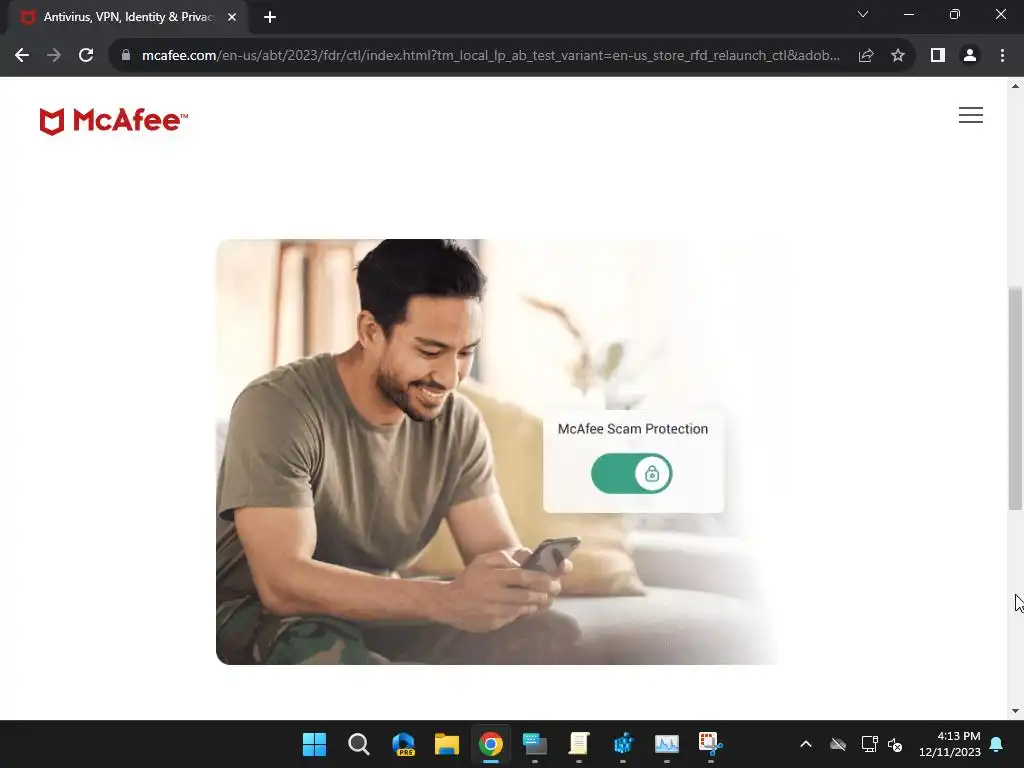
Task: Restore down the Chrome window
Action: pos(955,14)
